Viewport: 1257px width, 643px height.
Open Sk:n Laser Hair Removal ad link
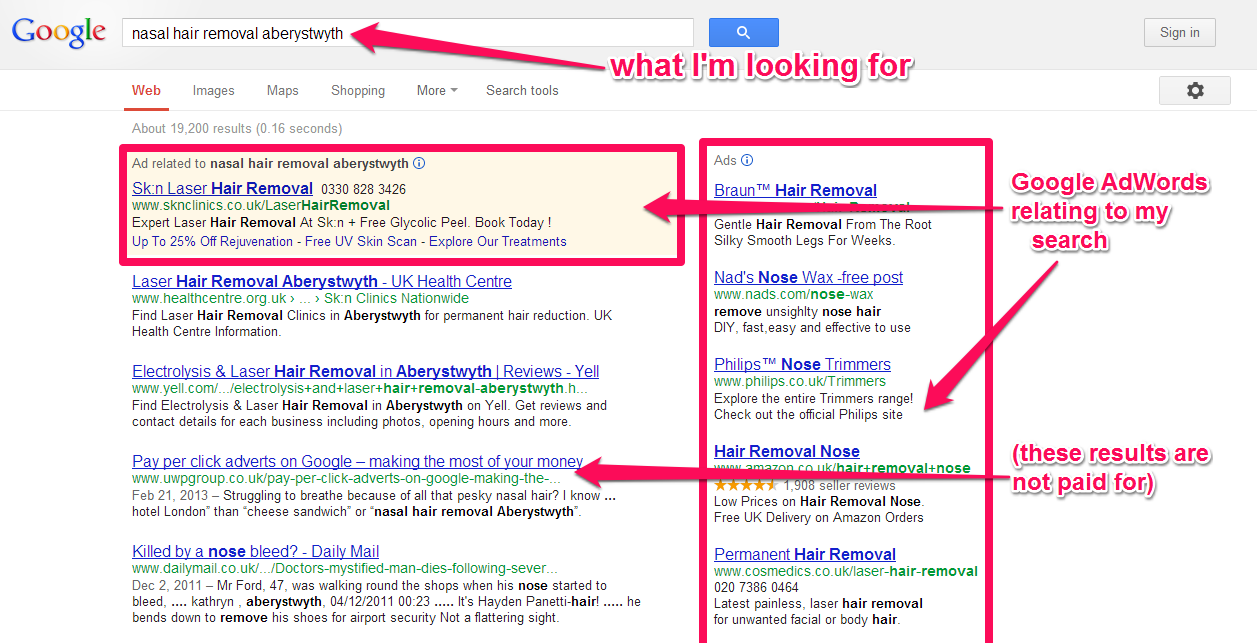coord(222,188)
